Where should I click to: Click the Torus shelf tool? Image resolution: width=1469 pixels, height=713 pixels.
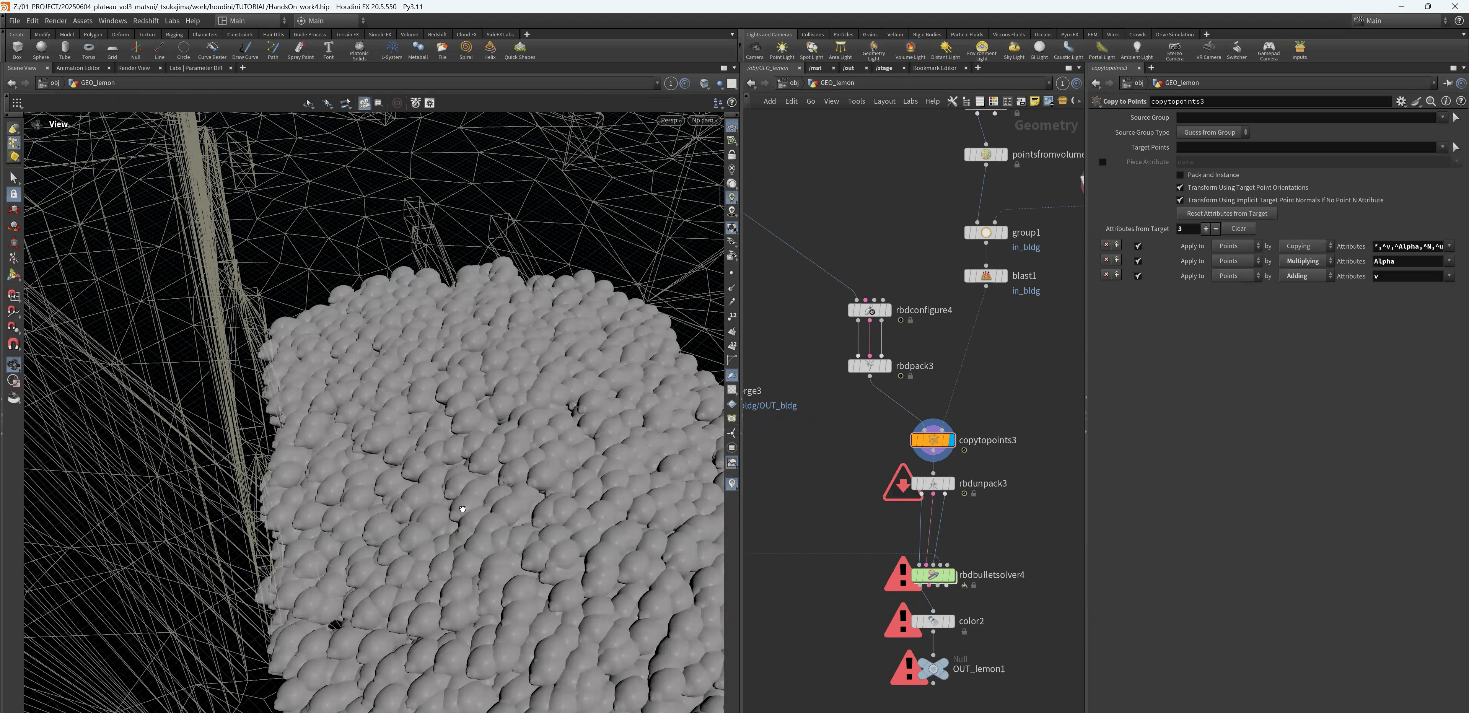(89, 49)
